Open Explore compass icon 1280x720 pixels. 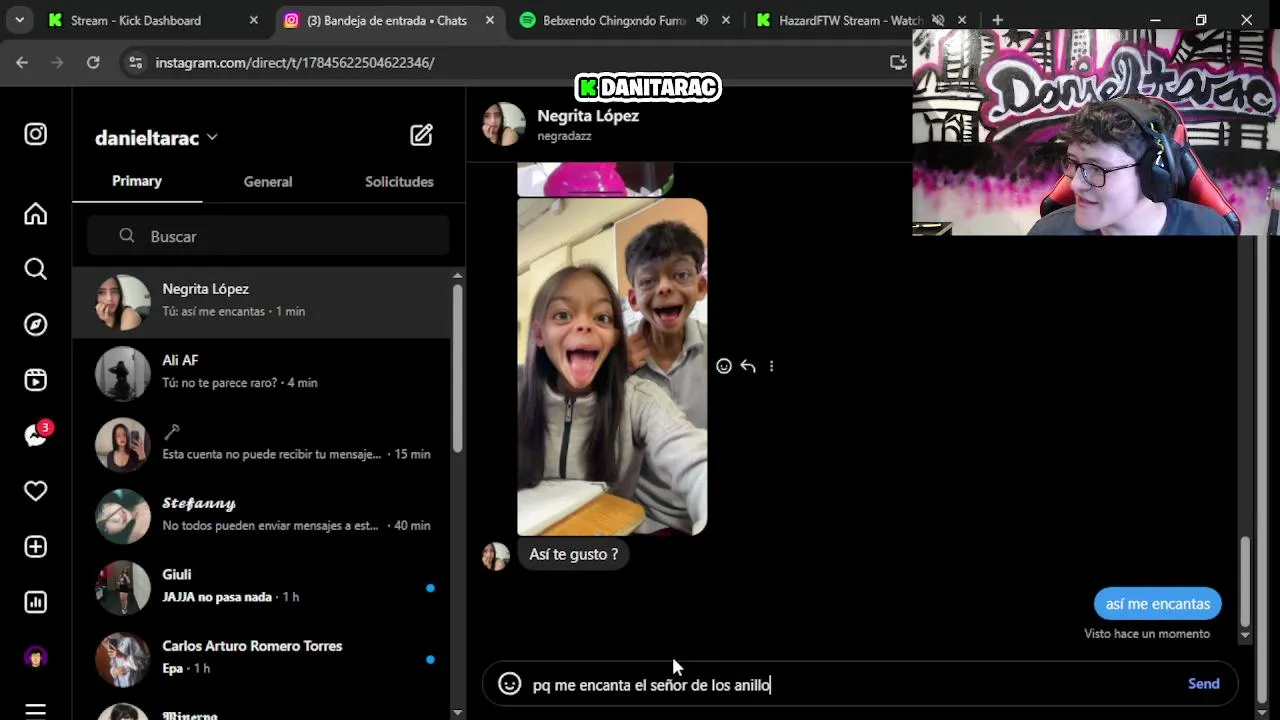pos(36,324)
